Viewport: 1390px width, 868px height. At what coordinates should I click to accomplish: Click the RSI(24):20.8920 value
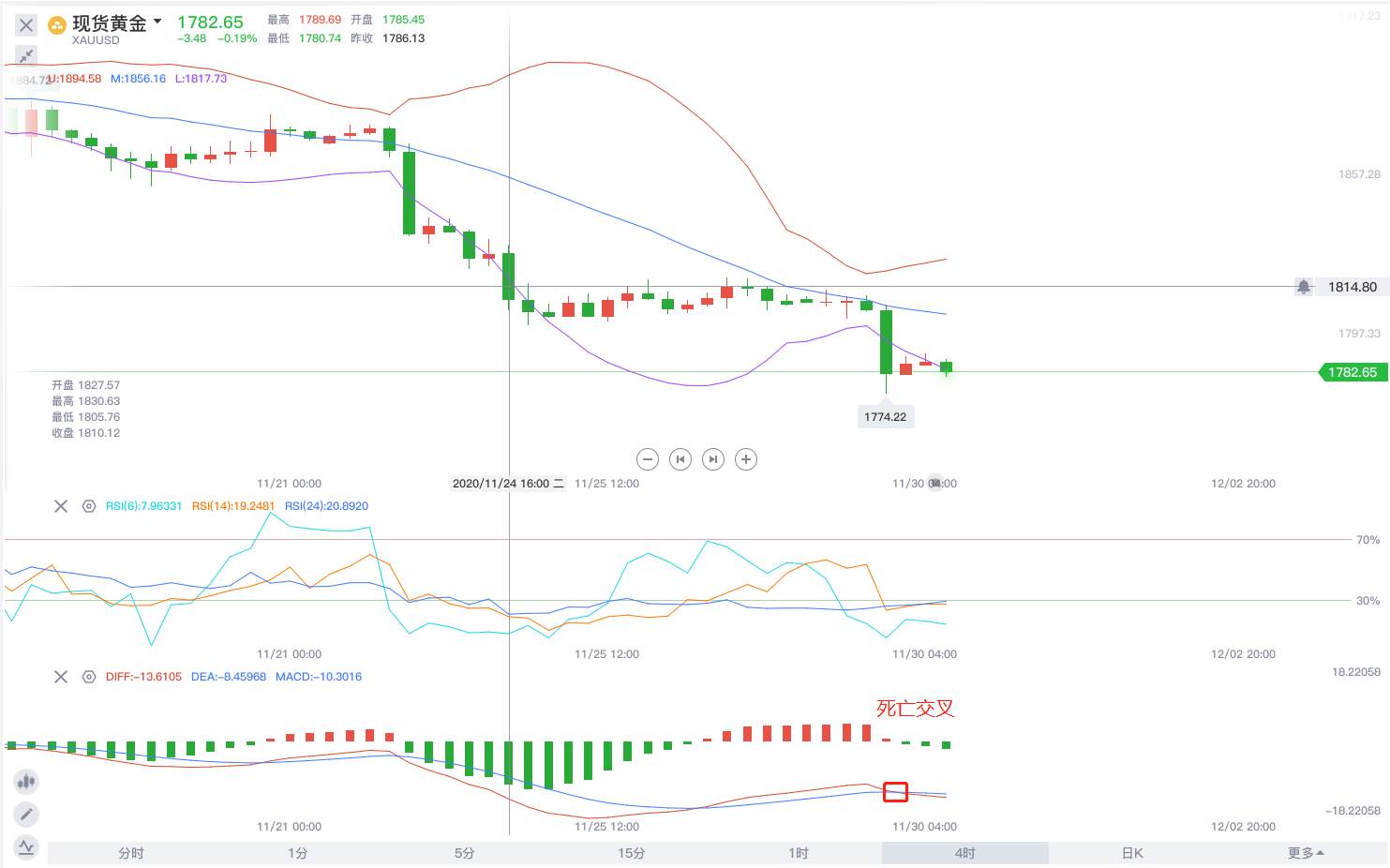pyautogui.click(x=326, y=506)
